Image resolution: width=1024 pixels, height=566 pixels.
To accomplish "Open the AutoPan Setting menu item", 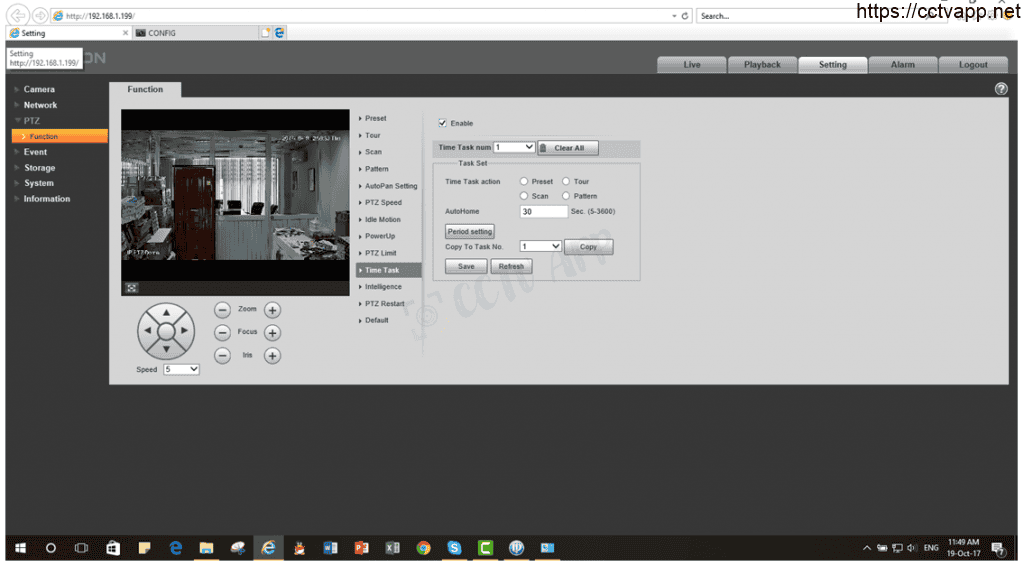I will coord(390,186).
